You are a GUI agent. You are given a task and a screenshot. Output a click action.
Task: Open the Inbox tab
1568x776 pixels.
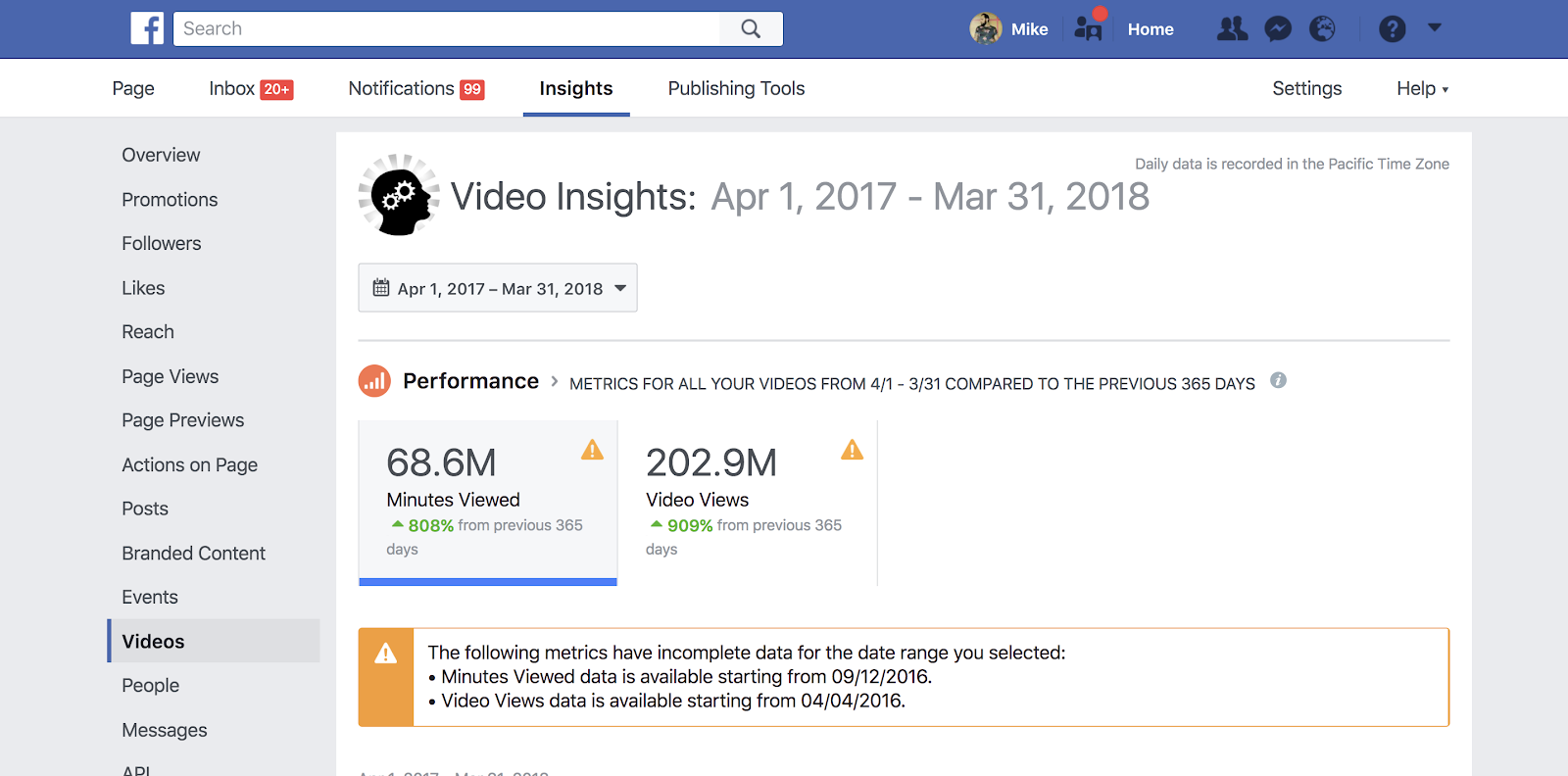[x=251, y=88]
